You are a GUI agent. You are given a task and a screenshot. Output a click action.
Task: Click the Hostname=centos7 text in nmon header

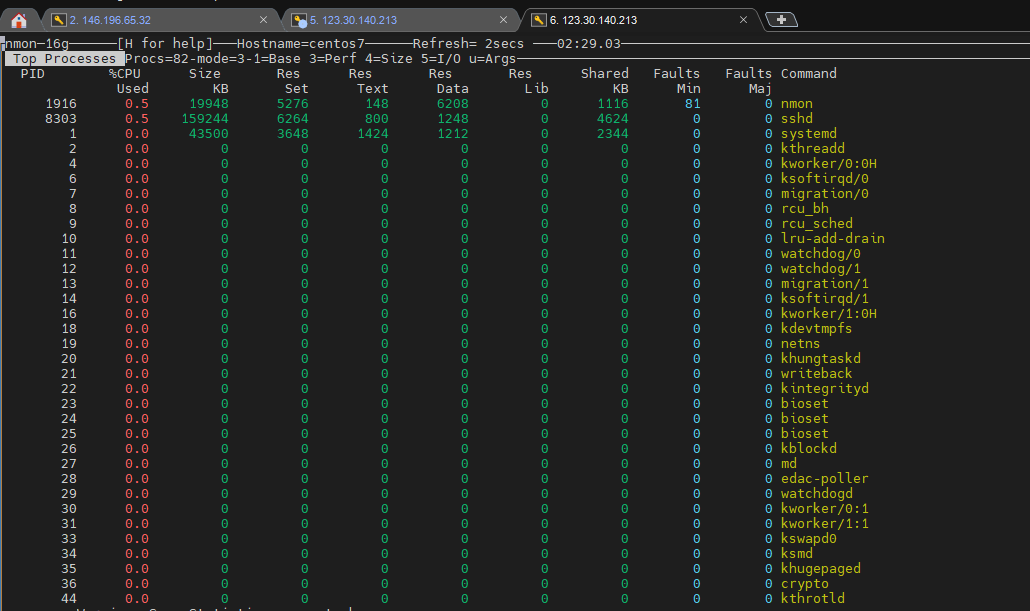click(300, 44)
